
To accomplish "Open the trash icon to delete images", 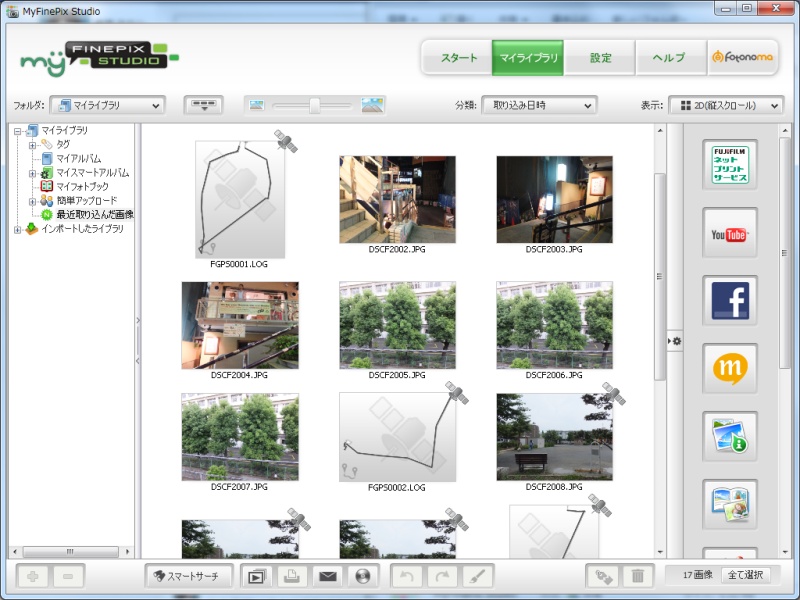I will 639,576.
